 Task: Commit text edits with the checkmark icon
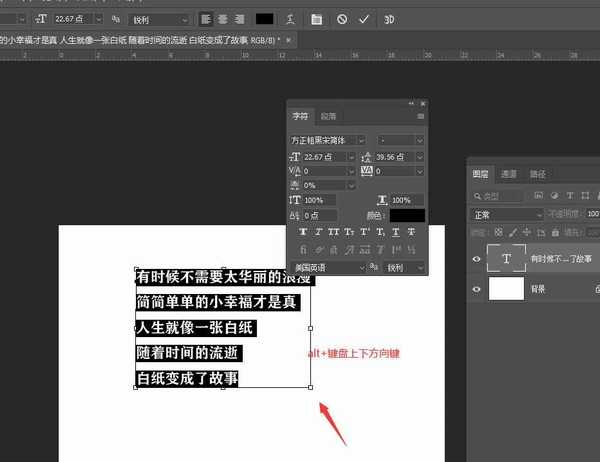[364, 19]
